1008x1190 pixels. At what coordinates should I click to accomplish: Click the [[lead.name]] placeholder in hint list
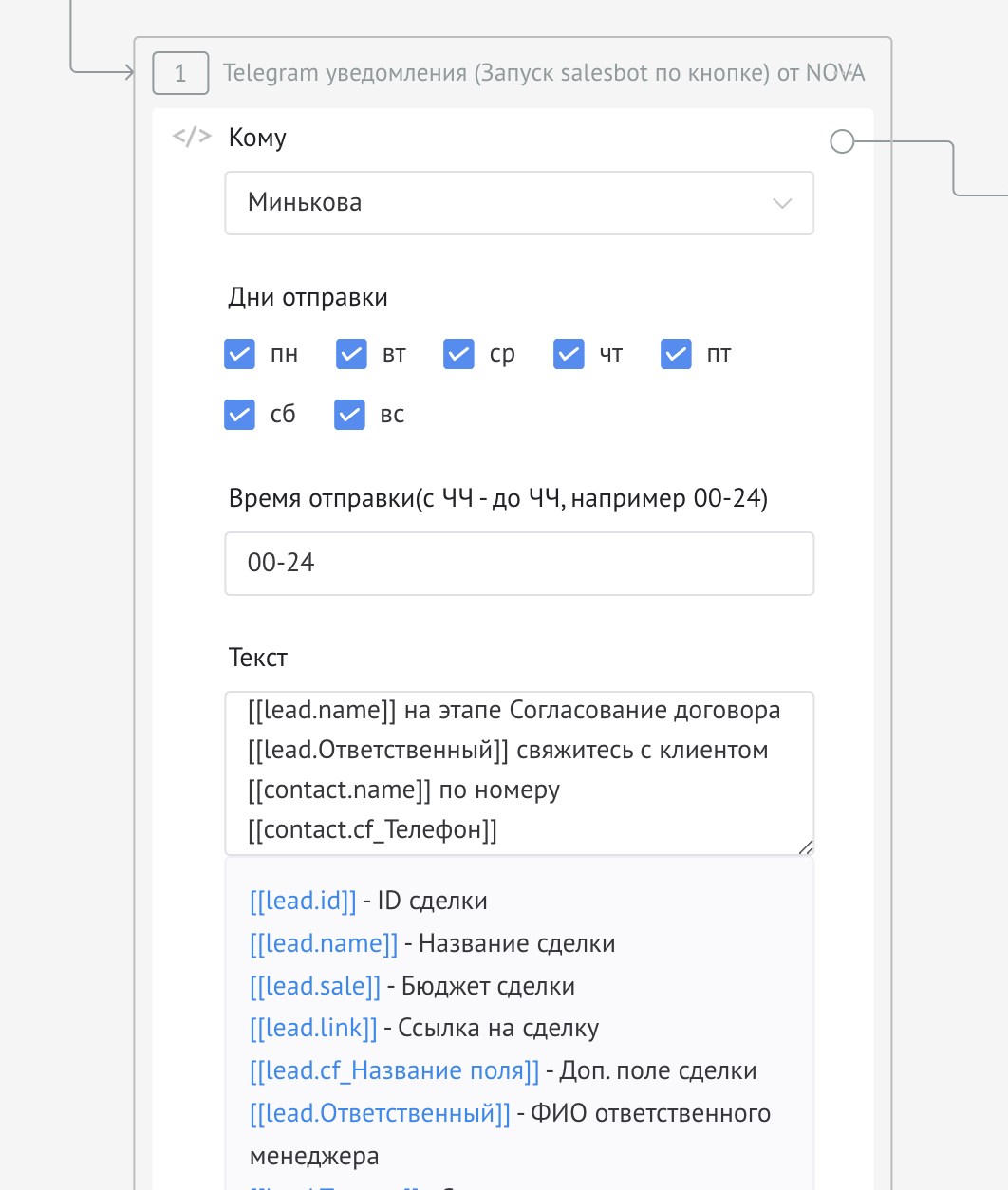(324, 943)
